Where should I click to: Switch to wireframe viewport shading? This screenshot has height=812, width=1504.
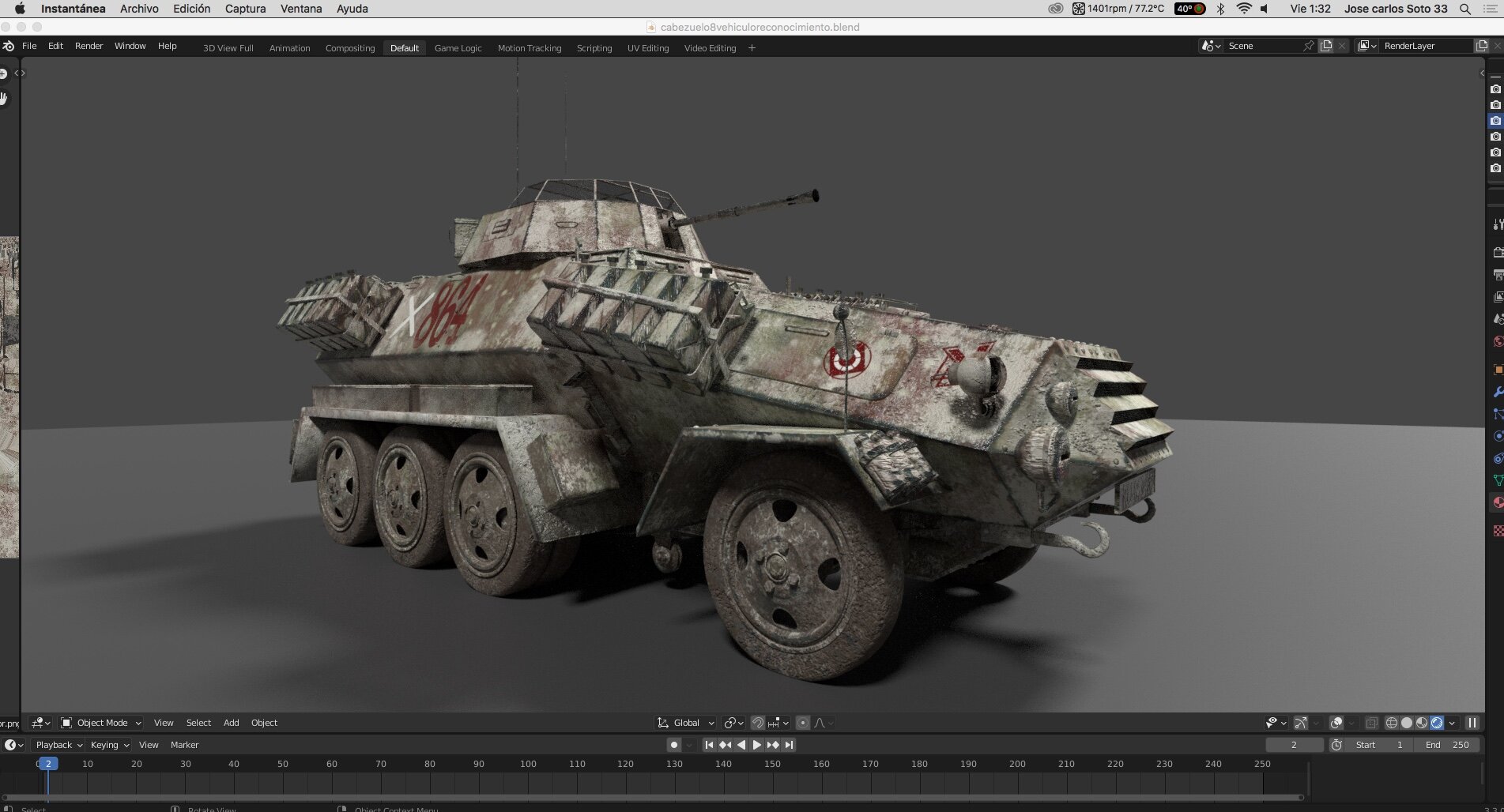point(1392,723)
